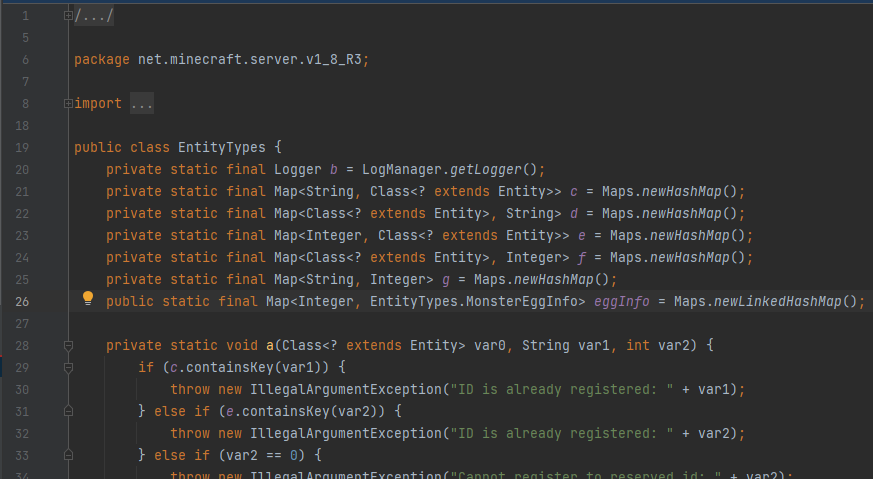Click line number 28 in gutter

(22, 346)
